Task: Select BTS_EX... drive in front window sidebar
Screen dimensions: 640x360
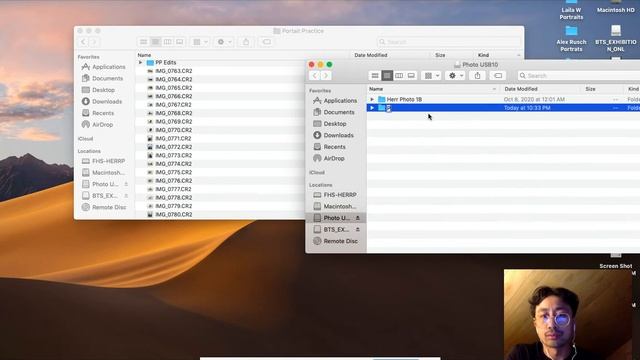Action: coord(332,229)
